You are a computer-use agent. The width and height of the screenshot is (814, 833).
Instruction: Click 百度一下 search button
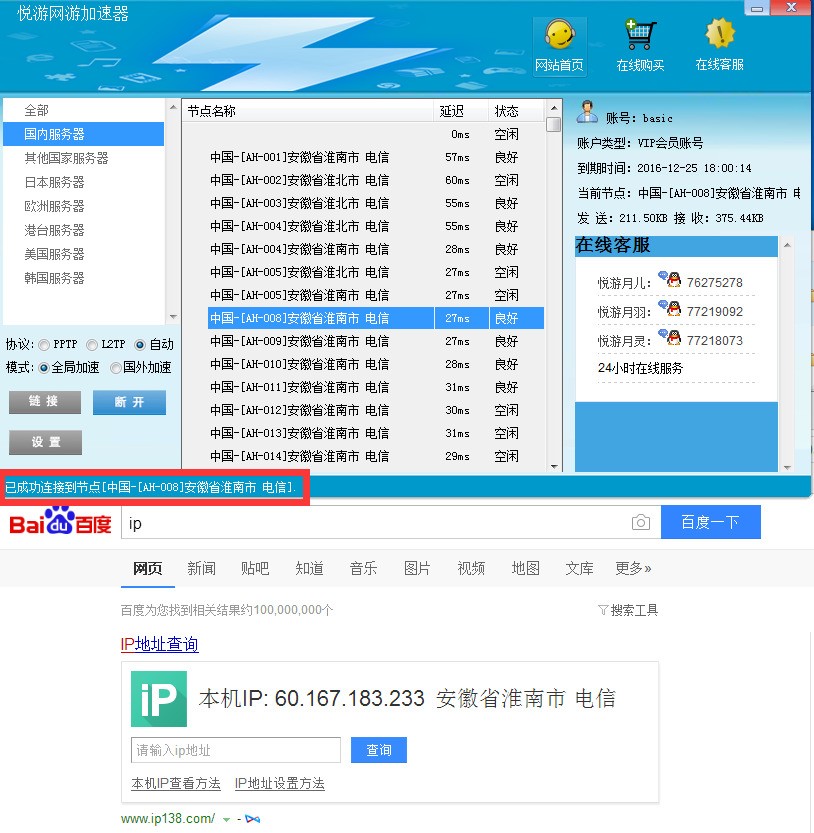[x=710, y=522]
